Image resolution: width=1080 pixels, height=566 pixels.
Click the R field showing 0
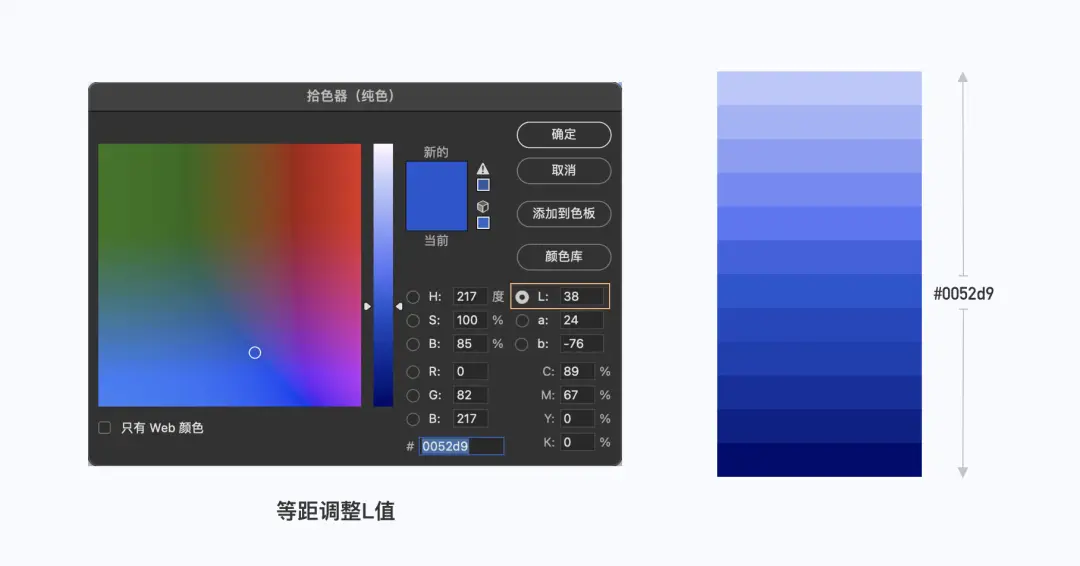470,372
